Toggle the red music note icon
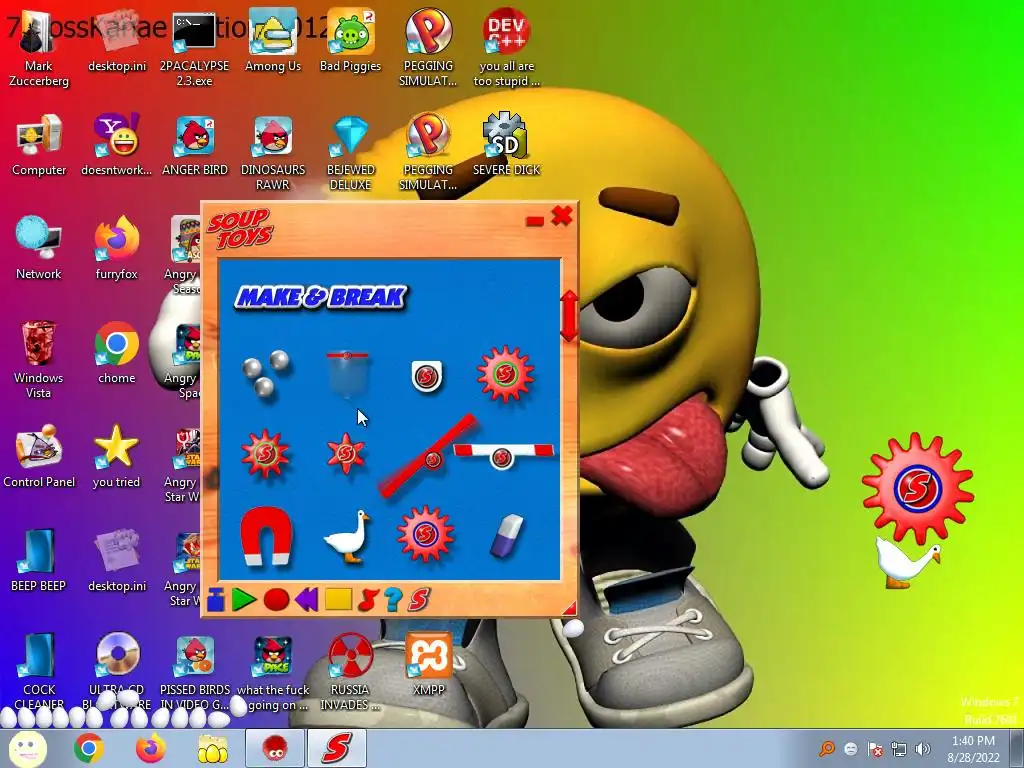Viewport: 1024px width, 768px height. coord(368,599)
